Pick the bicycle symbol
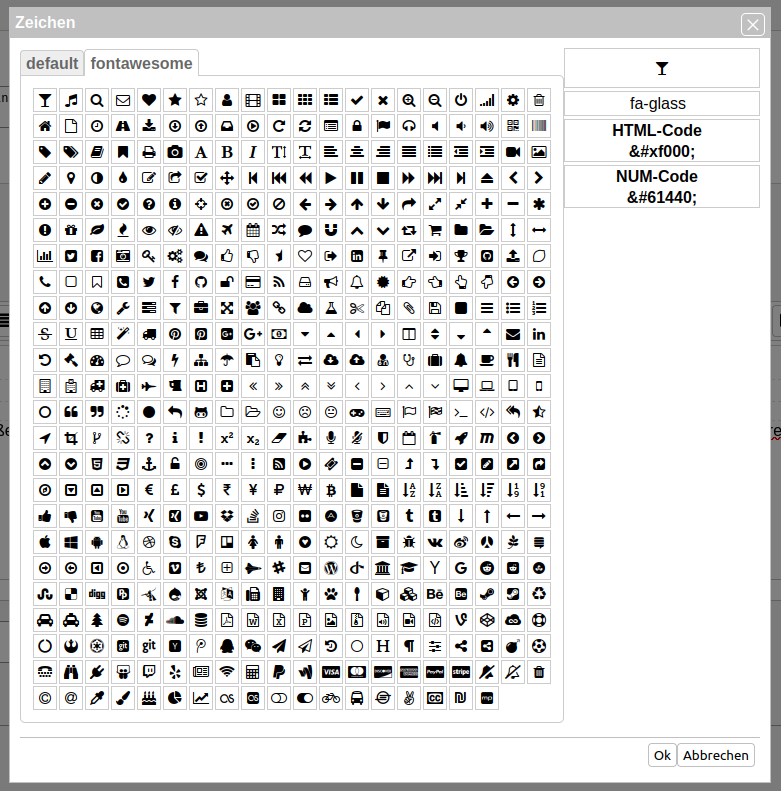The image size is (781, 791). (x=331, y=698)
